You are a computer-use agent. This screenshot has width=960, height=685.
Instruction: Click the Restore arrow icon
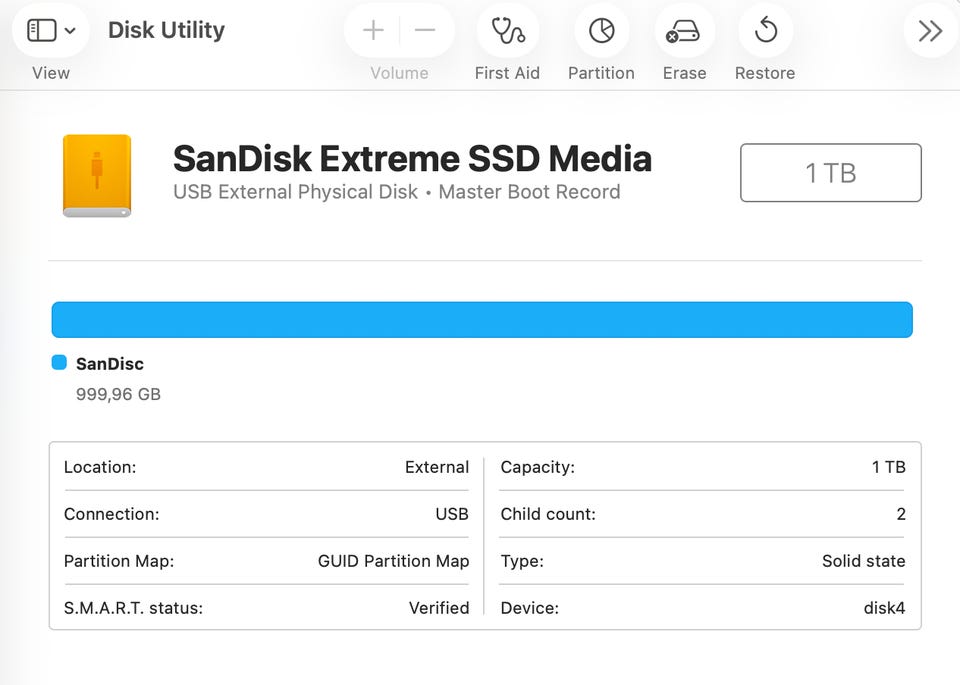pyautogui.click(x=765, y=31)
